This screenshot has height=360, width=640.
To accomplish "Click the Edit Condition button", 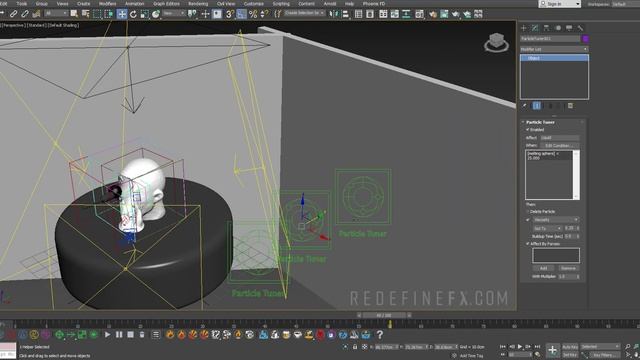I will (x=559, y=146).
